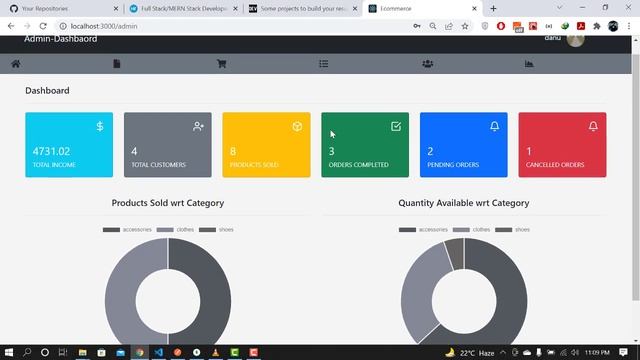Open the zoom magnifier icon in address bar
This screenshot has width=640, height=360.
point(433,26)
